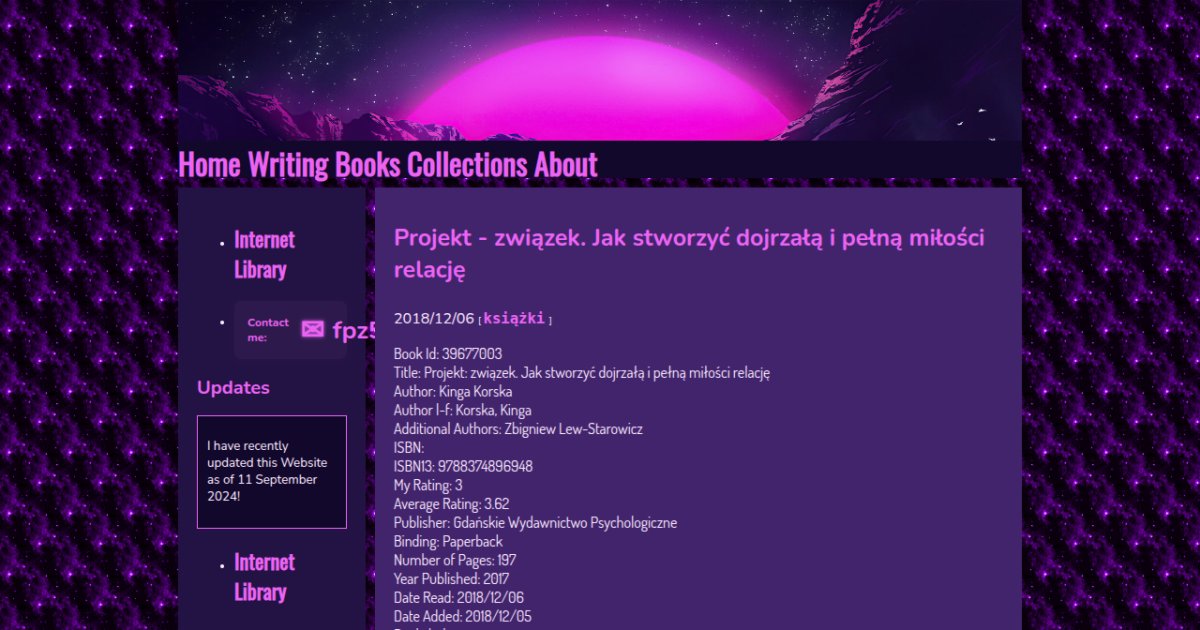Click the Contact me label
The image size is (1200, 630).
point(268,330)
